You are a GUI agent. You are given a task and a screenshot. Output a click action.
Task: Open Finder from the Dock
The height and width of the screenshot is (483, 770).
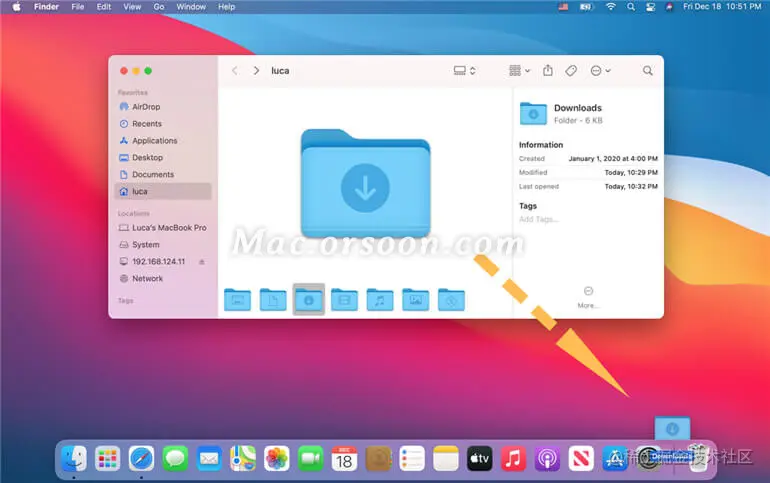(74, 458)
